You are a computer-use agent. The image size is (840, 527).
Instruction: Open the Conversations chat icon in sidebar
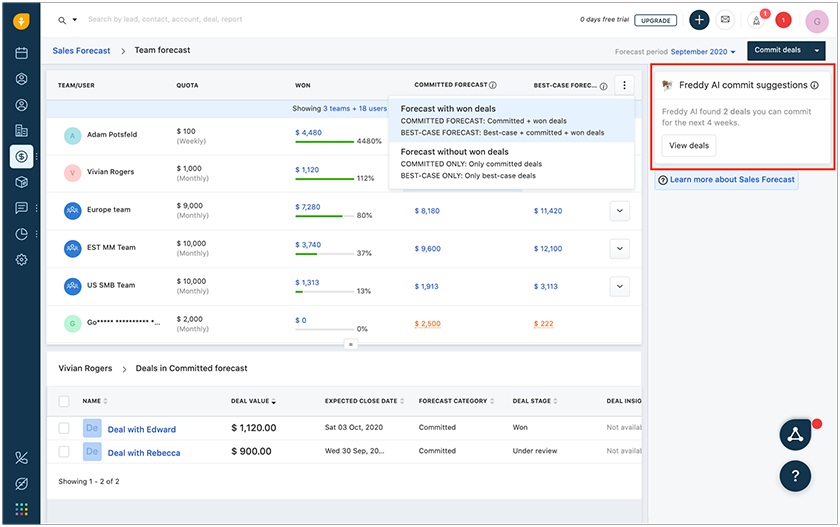(21, 208)
